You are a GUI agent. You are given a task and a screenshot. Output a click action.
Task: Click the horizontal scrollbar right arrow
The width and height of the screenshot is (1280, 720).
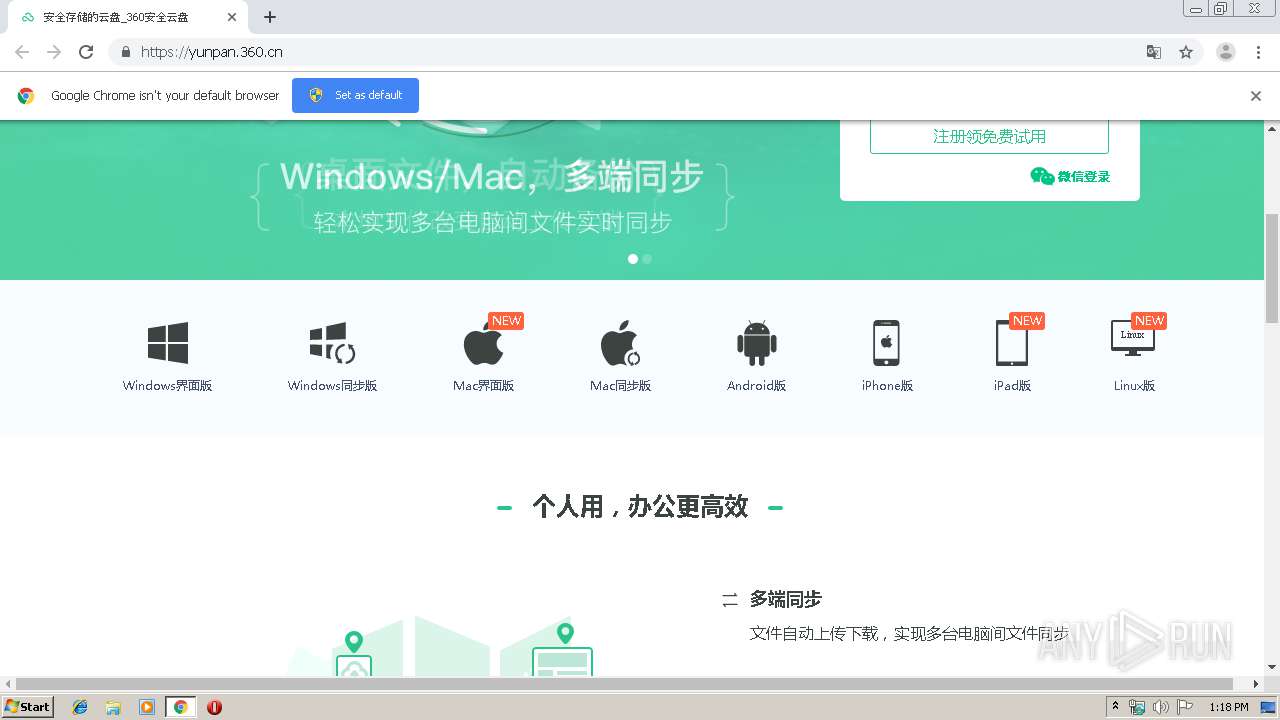click(x=1257, y=684)
